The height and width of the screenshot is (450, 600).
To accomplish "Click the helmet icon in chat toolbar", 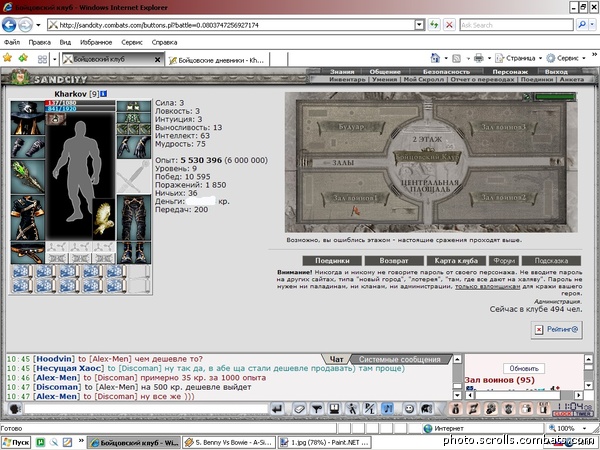I will tap(427, 409).
